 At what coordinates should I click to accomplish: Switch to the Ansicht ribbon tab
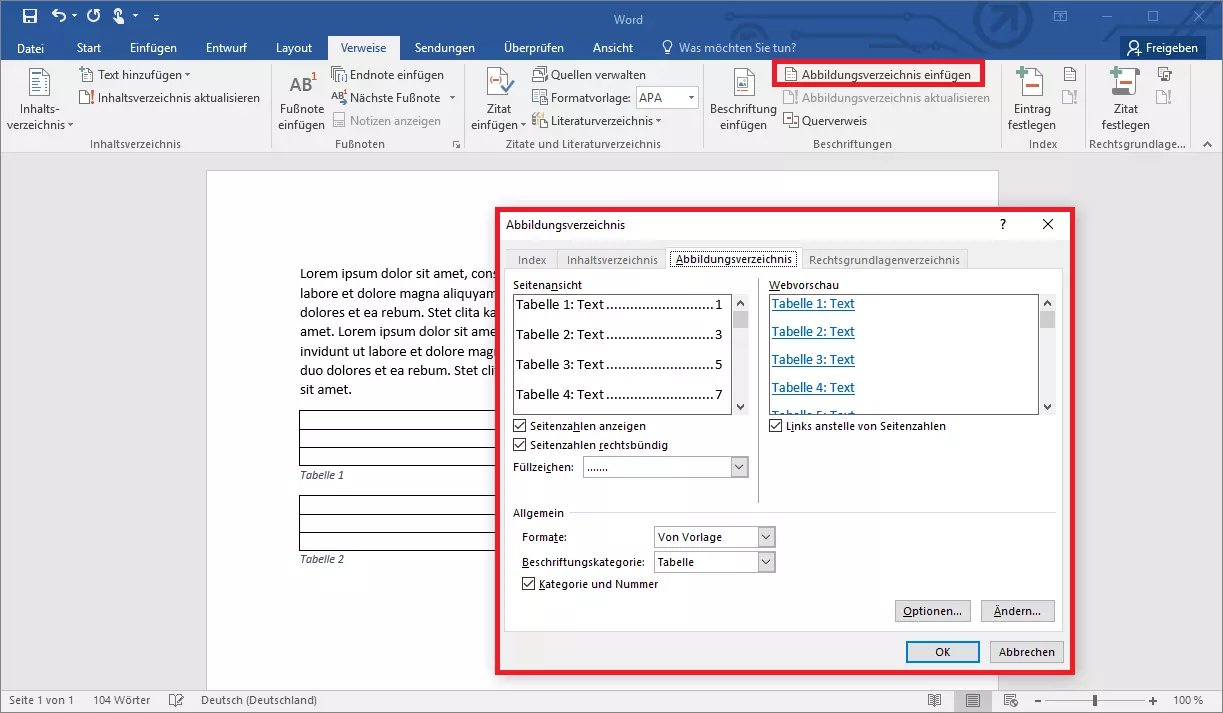click(613, 48)
